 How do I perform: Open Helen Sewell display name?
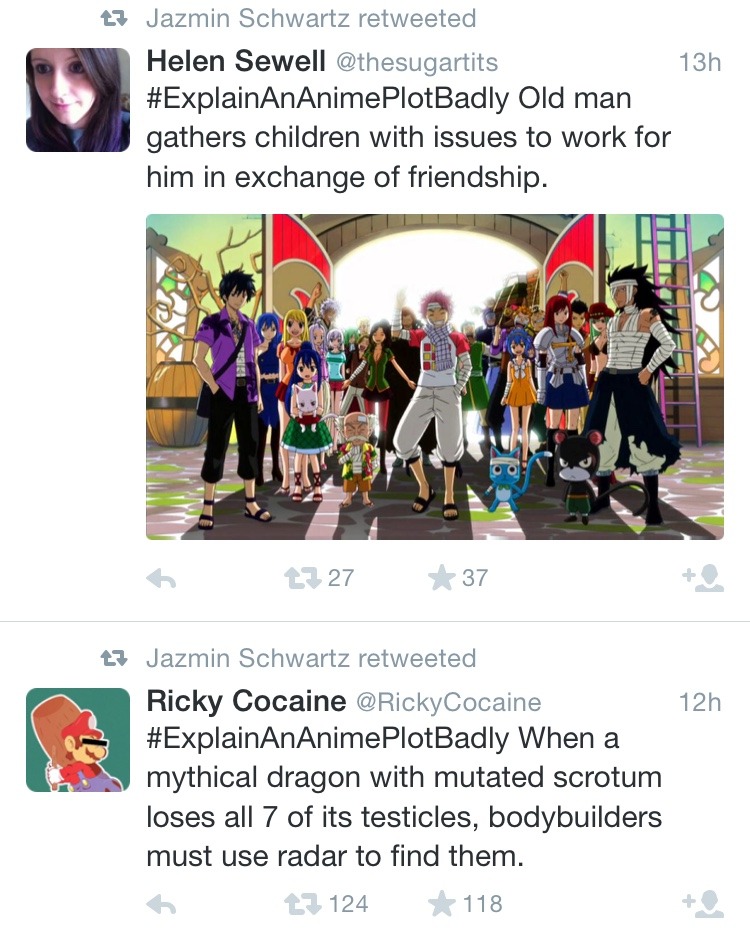[x=236, y=61]
